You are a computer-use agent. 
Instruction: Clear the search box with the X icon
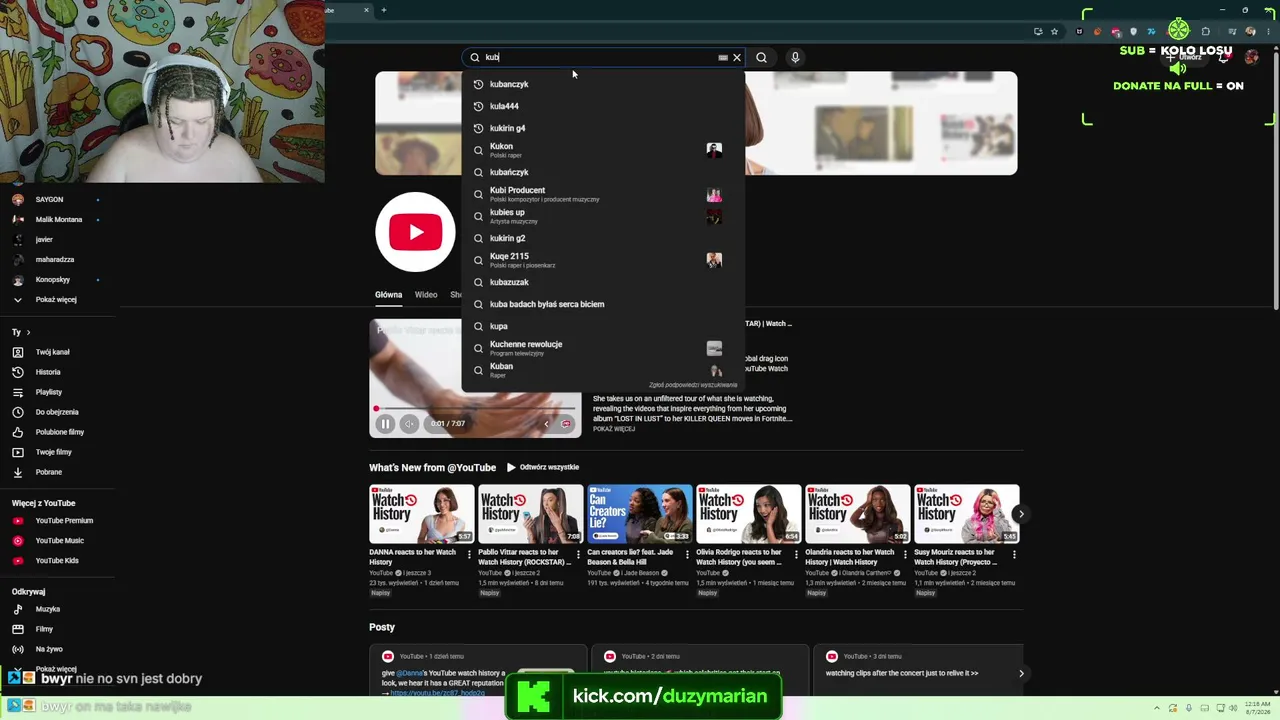pos(737,58)
